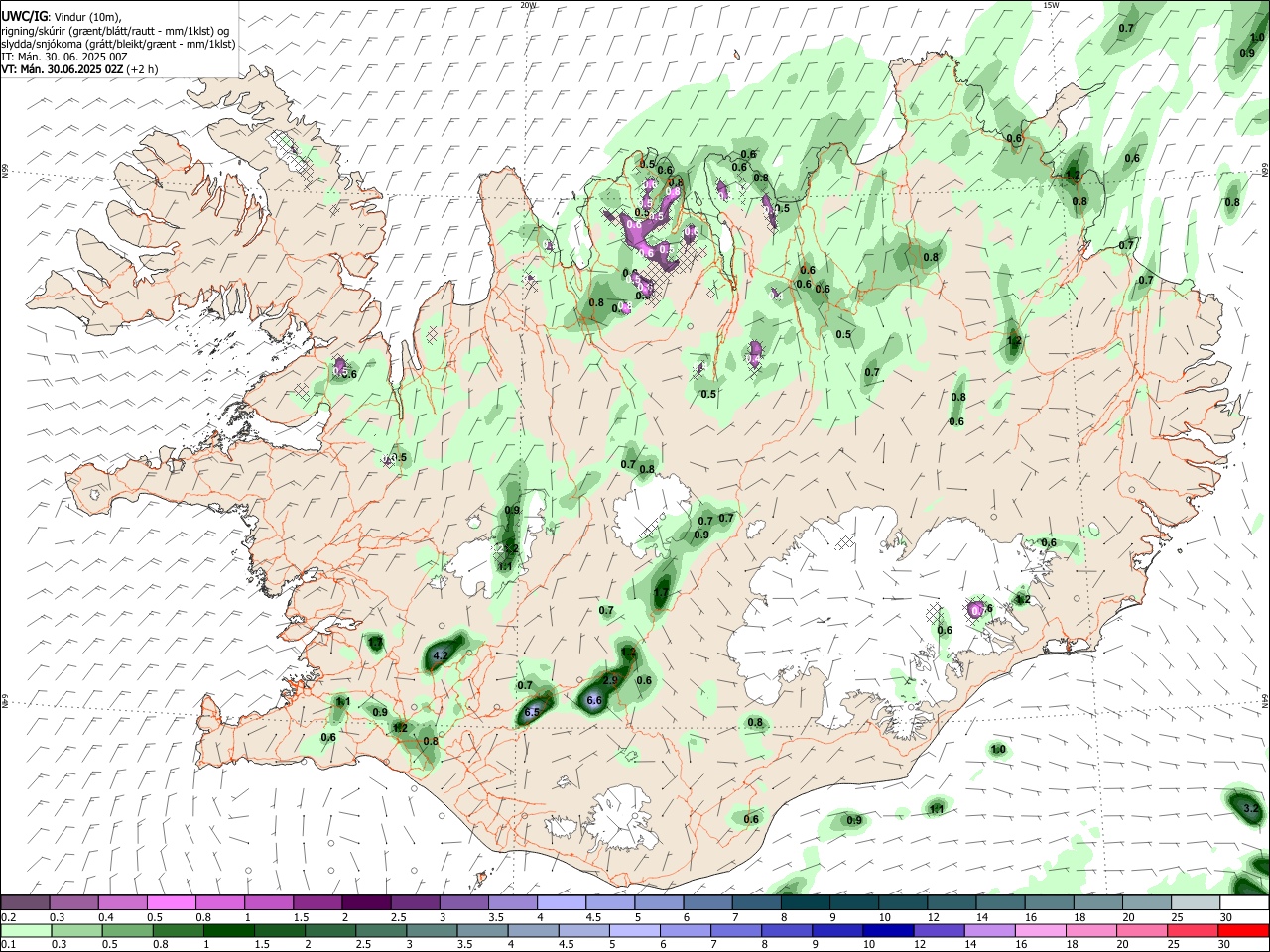Image resolution: width=1270 pixels, height=952 pixels.
Task: Click the 0.2 label in the top legend row
Action: click(x=8, y=917)
